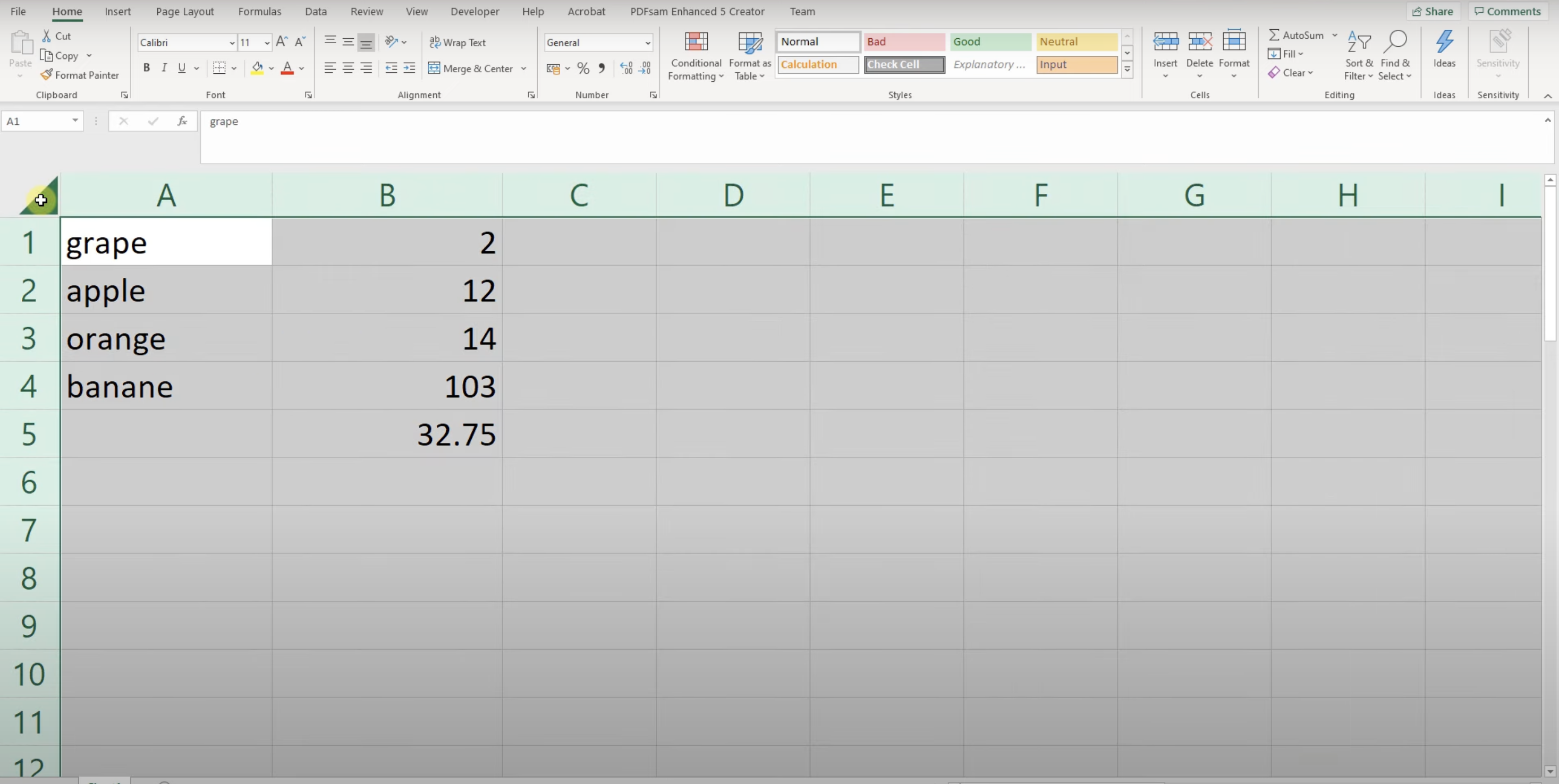Viewport: 1559px width, 784px height.
Task: Click the Cut scissors icon
Action: click(x=47, y=36)
